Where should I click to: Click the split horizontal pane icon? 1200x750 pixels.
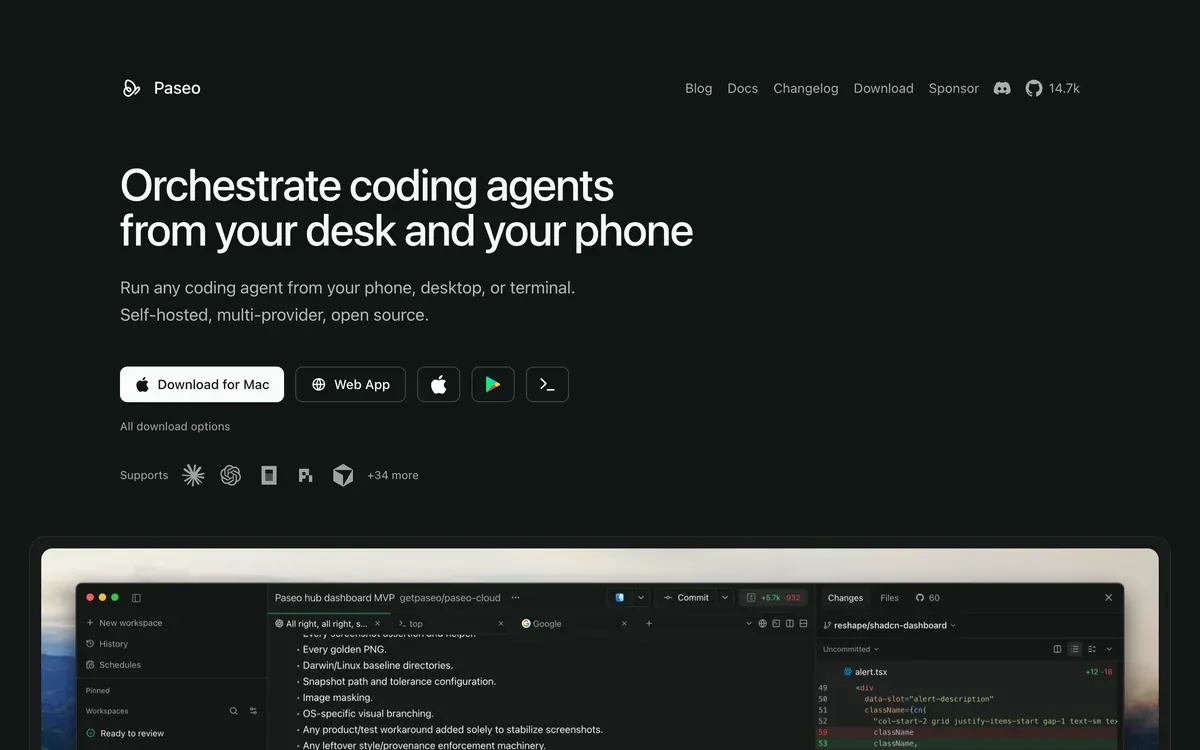[804, 623]
